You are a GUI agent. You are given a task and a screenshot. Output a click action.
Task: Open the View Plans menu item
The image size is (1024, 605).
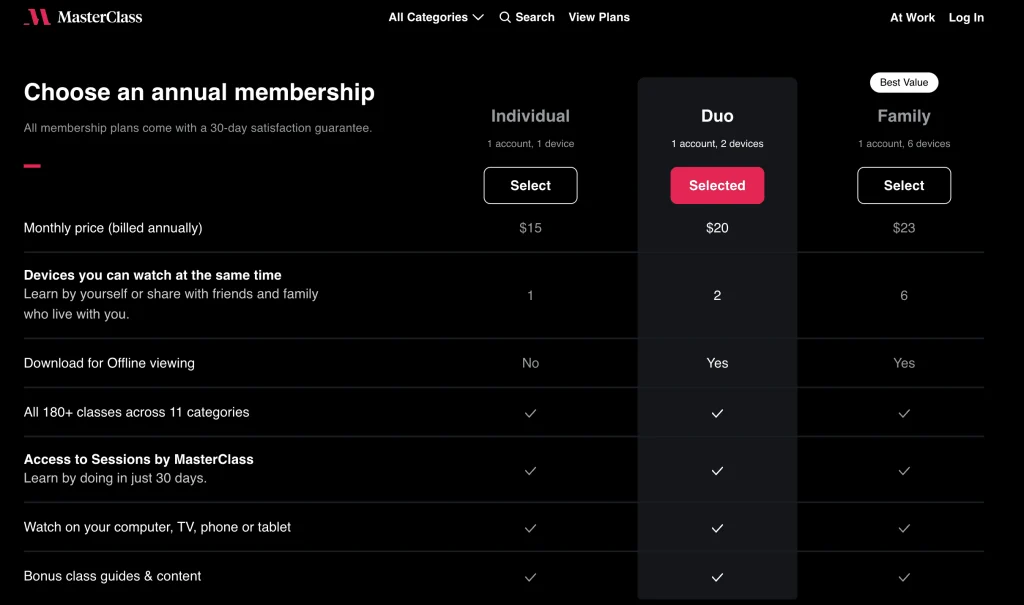[x=599, y=17]
